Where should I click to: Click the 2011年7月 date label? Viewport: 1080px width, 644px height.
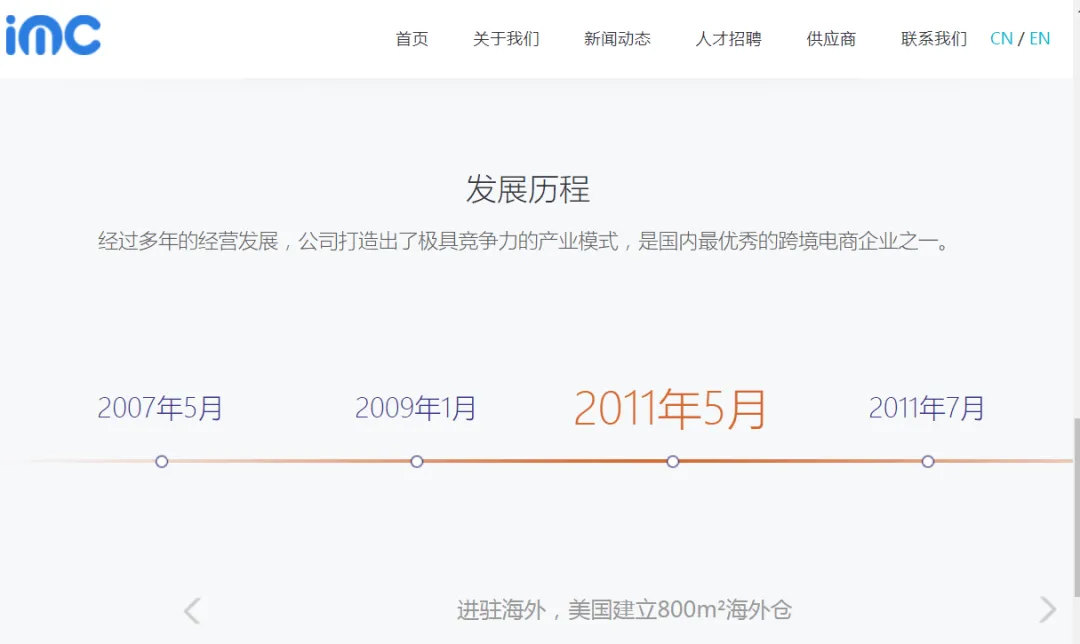point(927,408)
